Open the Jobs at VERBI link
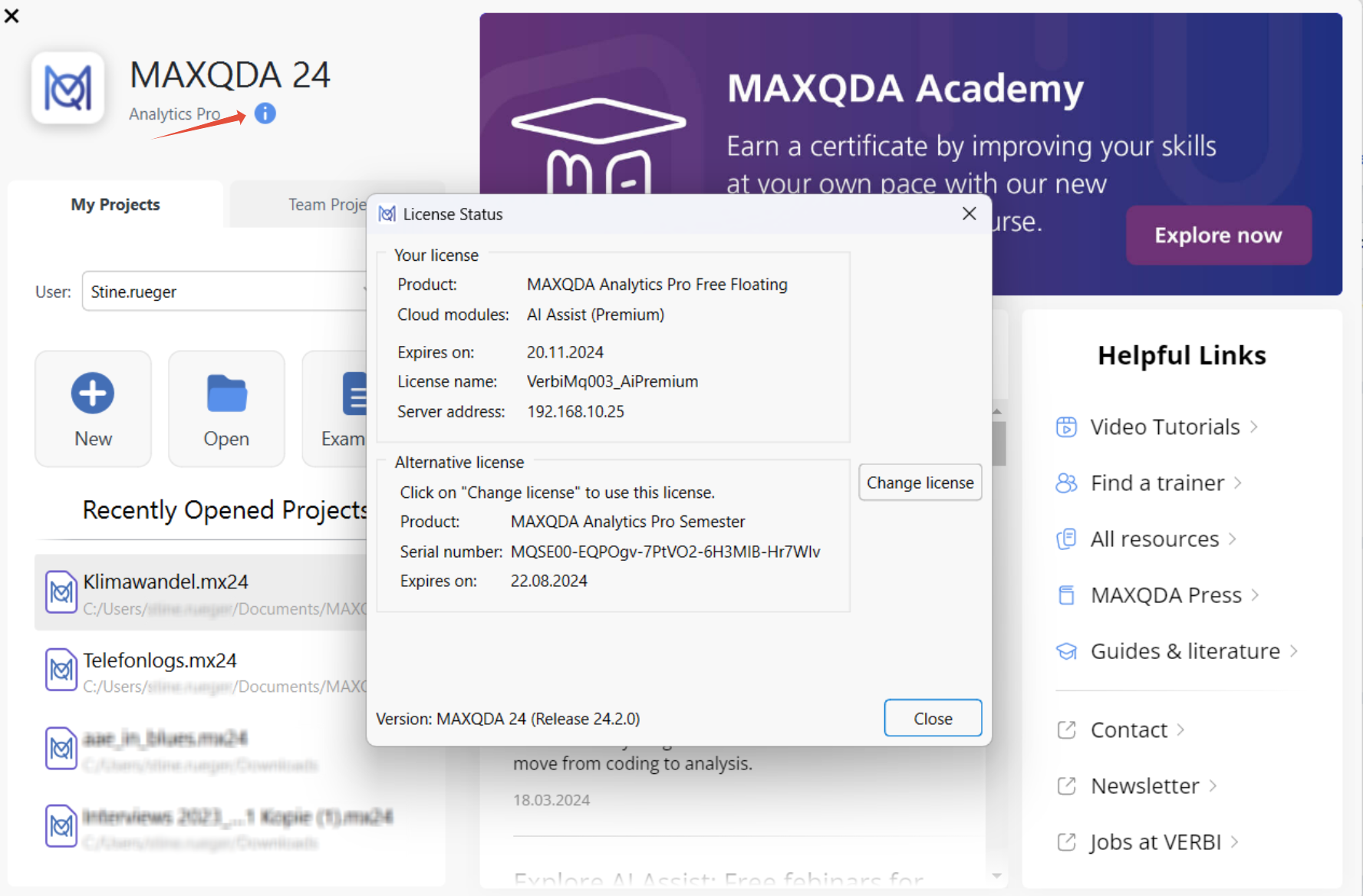This screenshot has width=1363, height=896. pyautogui.click(x=1155, y=842)
